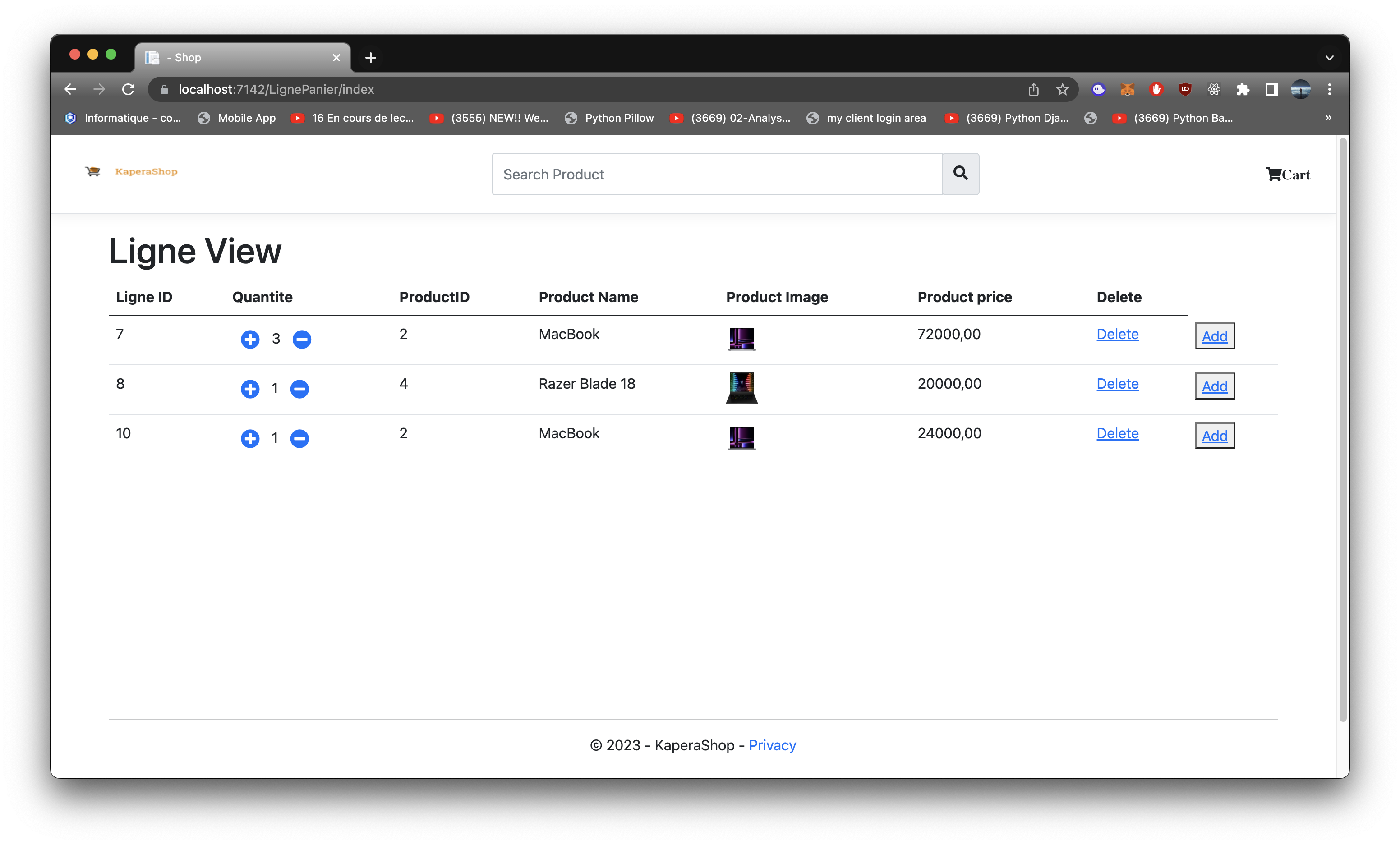Open the browser extensions puzzle menu
This screenshot has width=1400, height=845.
click(x=1243, y=89)
